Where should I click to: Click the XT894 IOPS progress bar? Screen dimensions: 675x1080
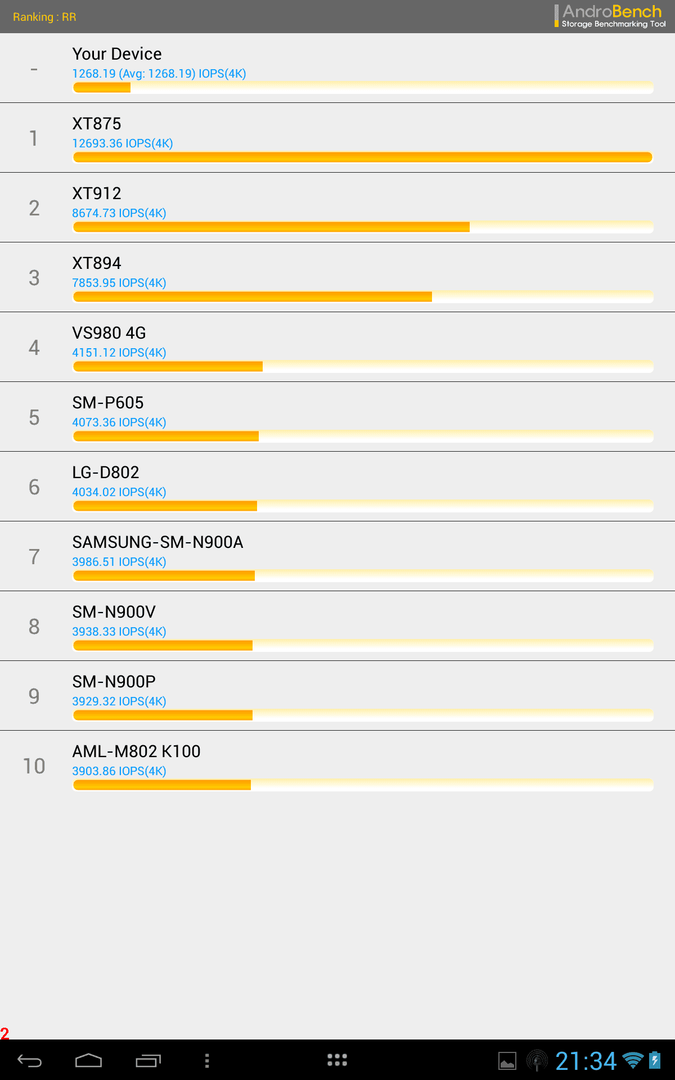pyautogui.click(x=363, y=297)
